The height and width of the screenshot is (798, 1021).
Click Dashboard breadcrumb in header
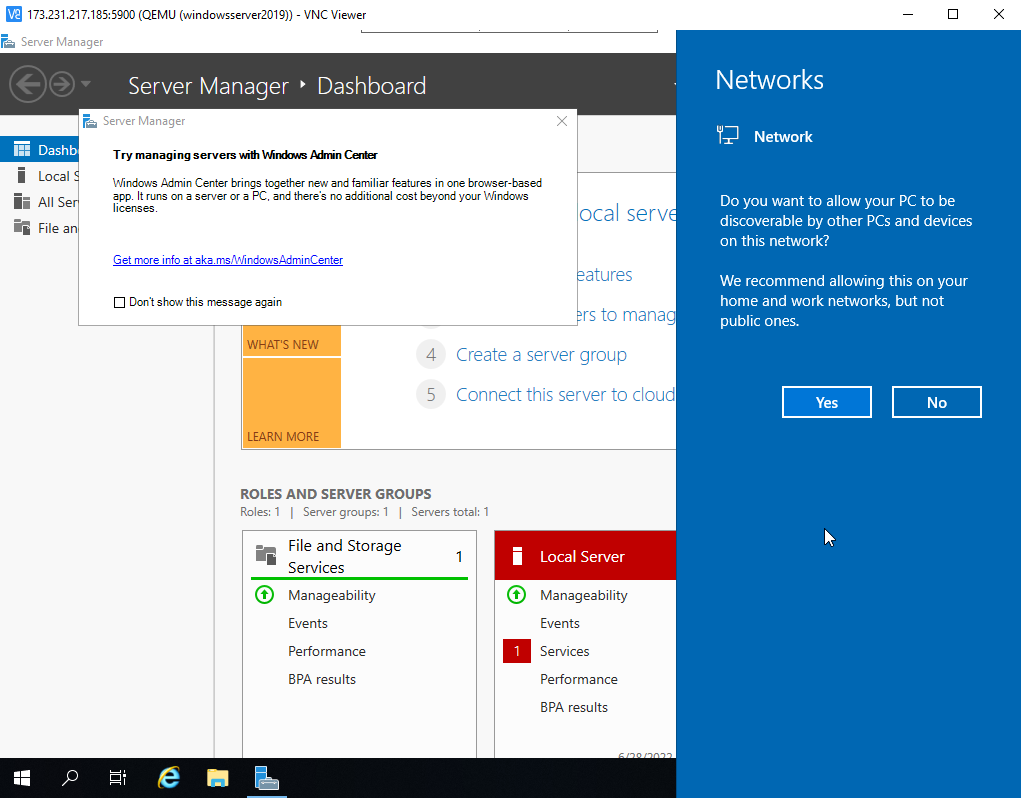pyautogui.click(x=371, y=86)
